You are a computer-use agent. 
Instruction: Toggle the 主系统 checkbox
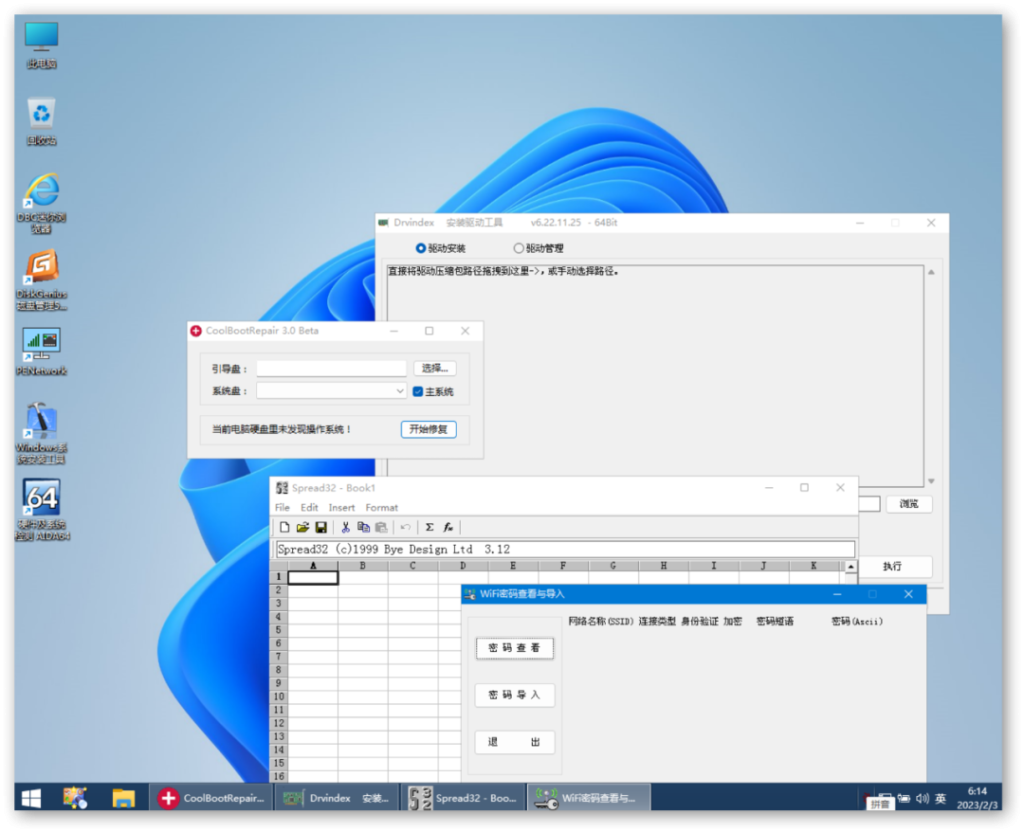pyautogui.click(x=433, y=391)
